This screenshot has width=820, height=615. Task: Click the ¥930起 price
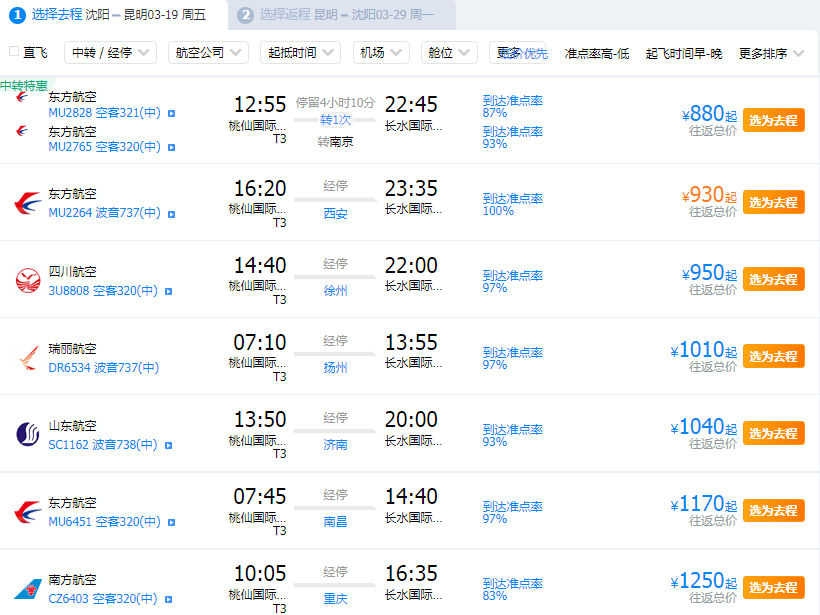[x=710, y=195]
